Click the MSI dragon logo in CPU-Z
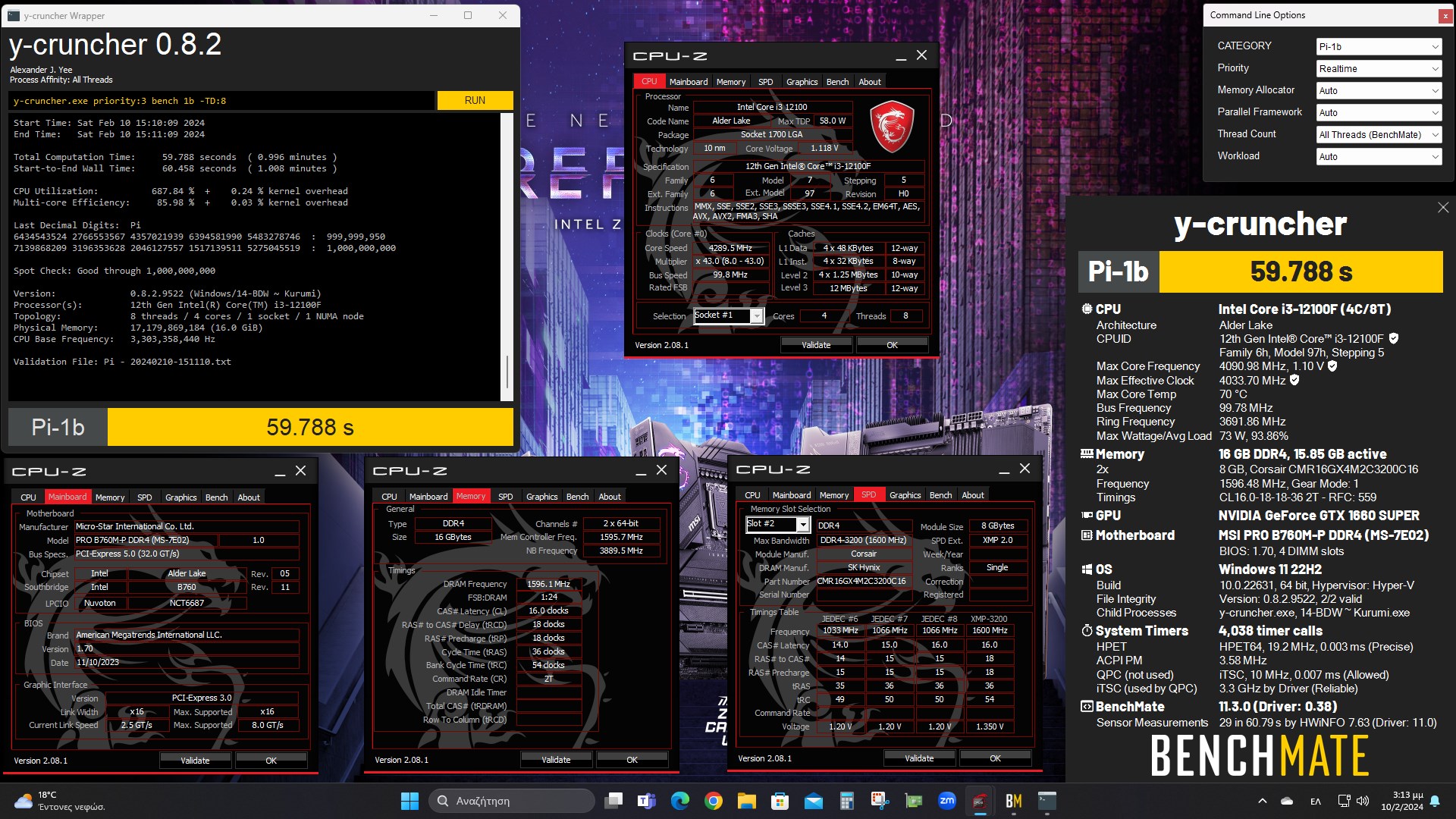This screenshot has height=819, width=1456. 892,126
